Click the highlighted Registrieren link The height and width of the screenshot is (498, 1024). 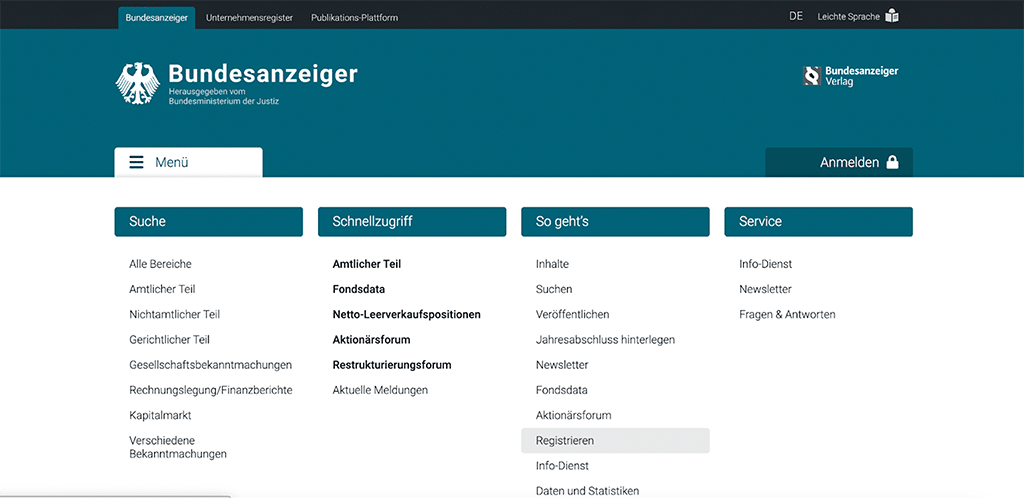tap(615, 441)
